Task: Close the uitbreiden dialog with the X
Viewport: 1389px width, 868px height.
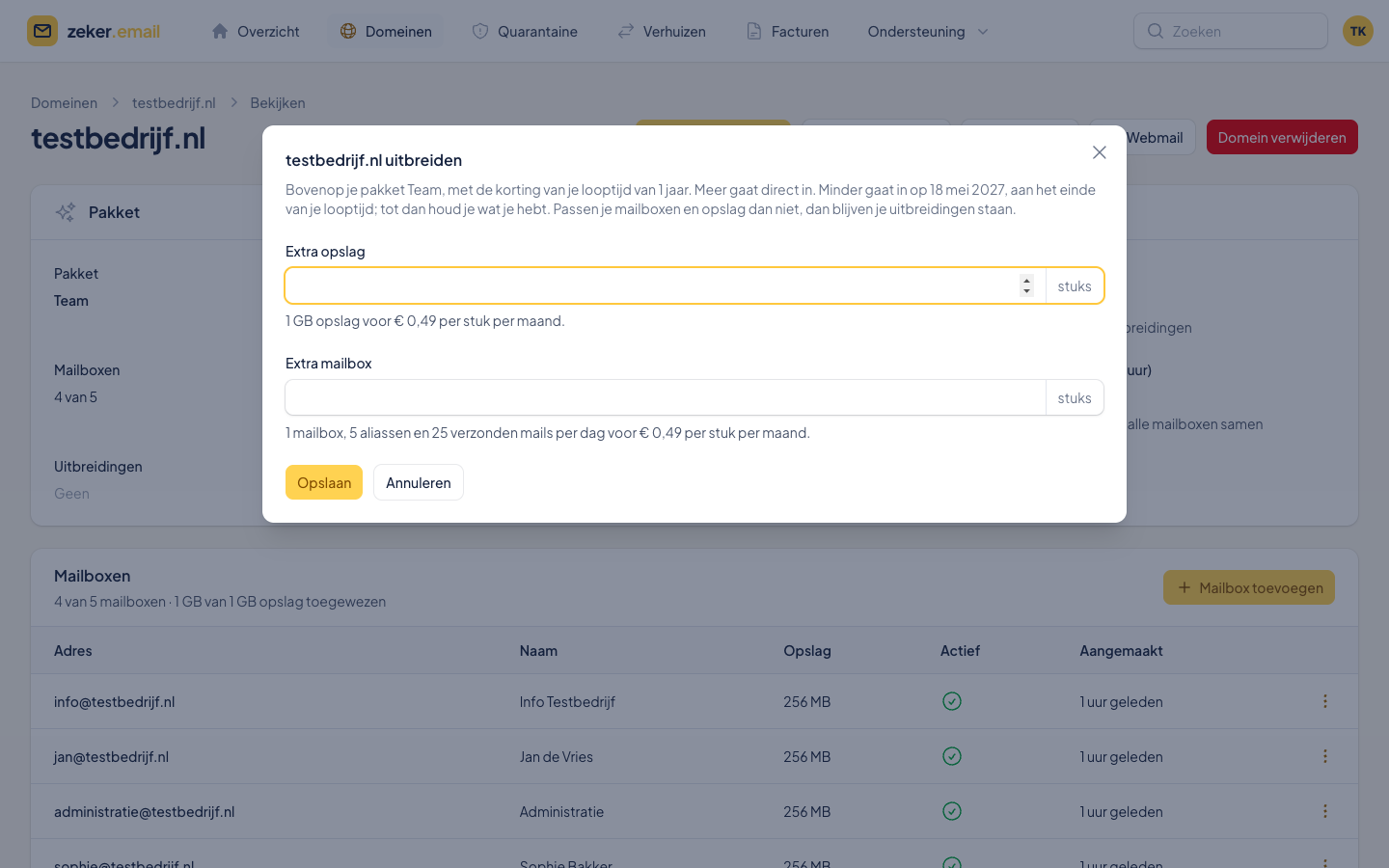Action: click(1099, 152)
